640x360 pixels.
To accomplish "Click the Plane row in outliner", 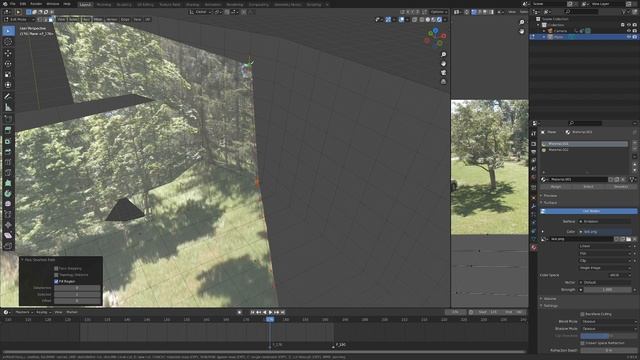I will click(584, 37).
